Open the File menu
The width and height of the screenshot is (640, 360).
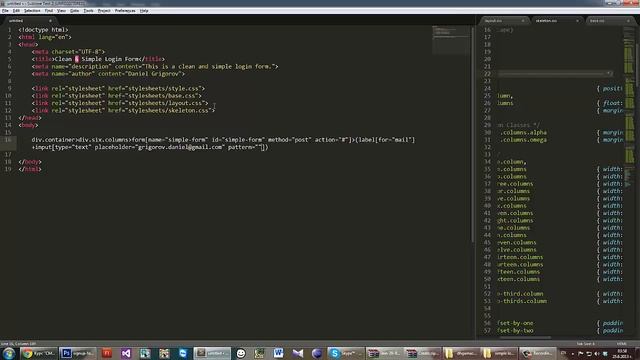point(5,11)
